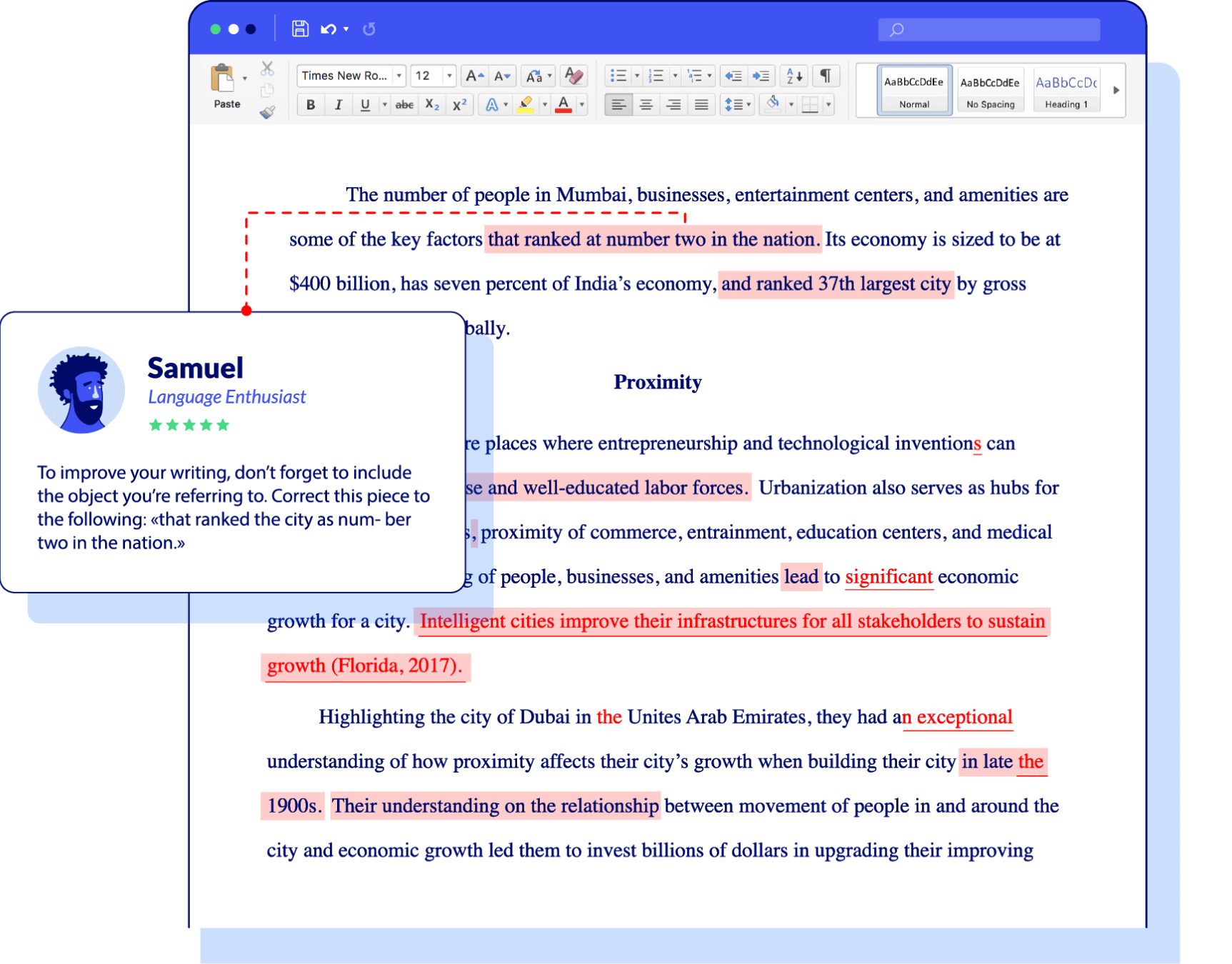Center align text
The image size is (1232, 964).
click(646, 105)
